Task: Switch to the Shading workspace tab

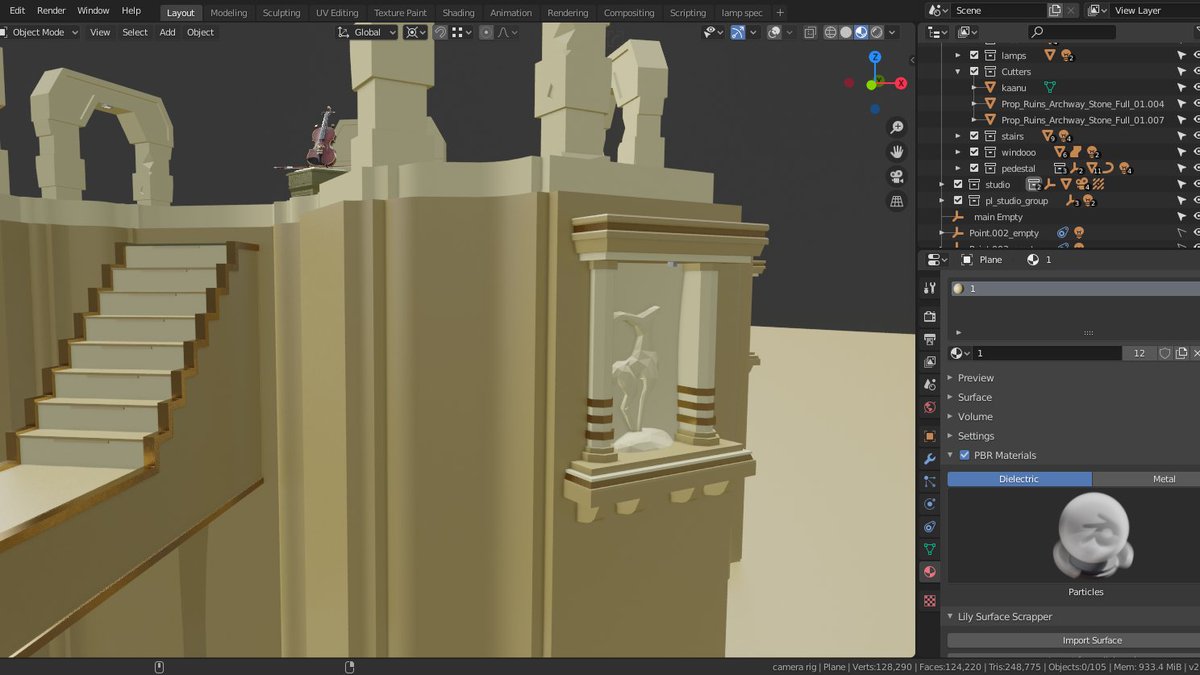Action: click(458, 13)
